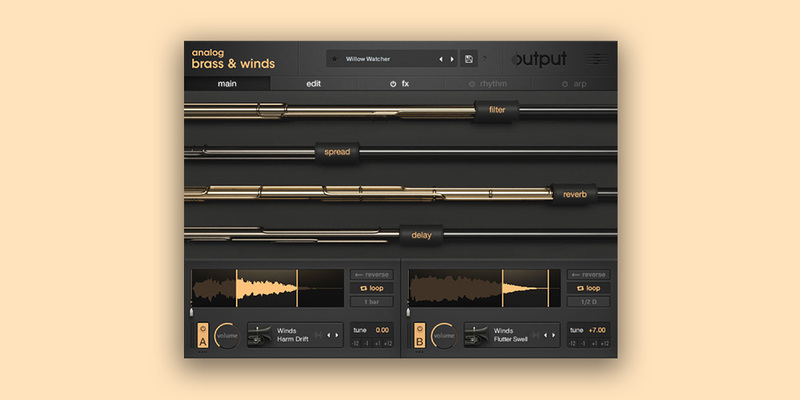Image resolution: width=800 pixels, height=400 pixels.
Task: Raise layer A tune by 1 semitone
Action: (x=377, y=343)
